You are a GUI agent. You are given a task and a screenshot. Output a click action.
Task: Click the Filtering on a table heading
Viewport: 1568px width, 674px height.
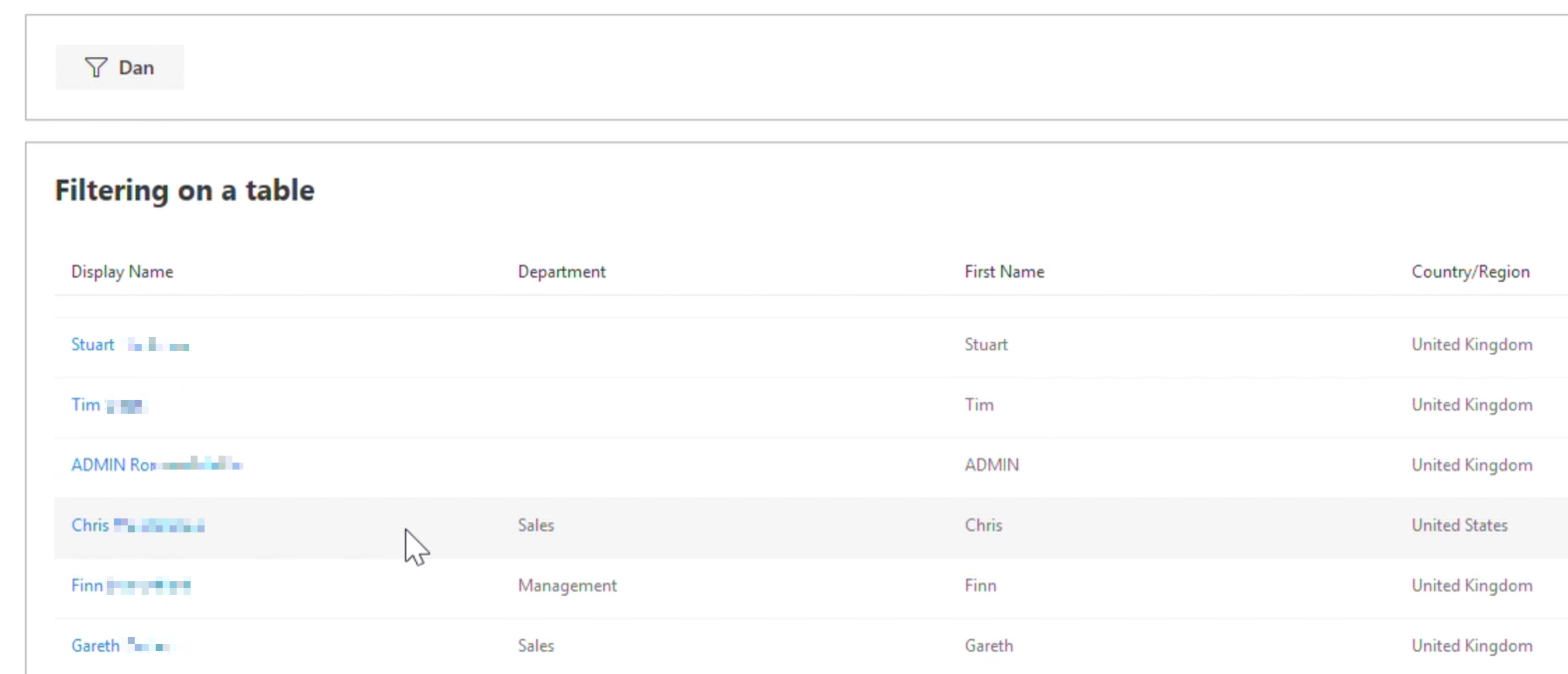point(184,190)
